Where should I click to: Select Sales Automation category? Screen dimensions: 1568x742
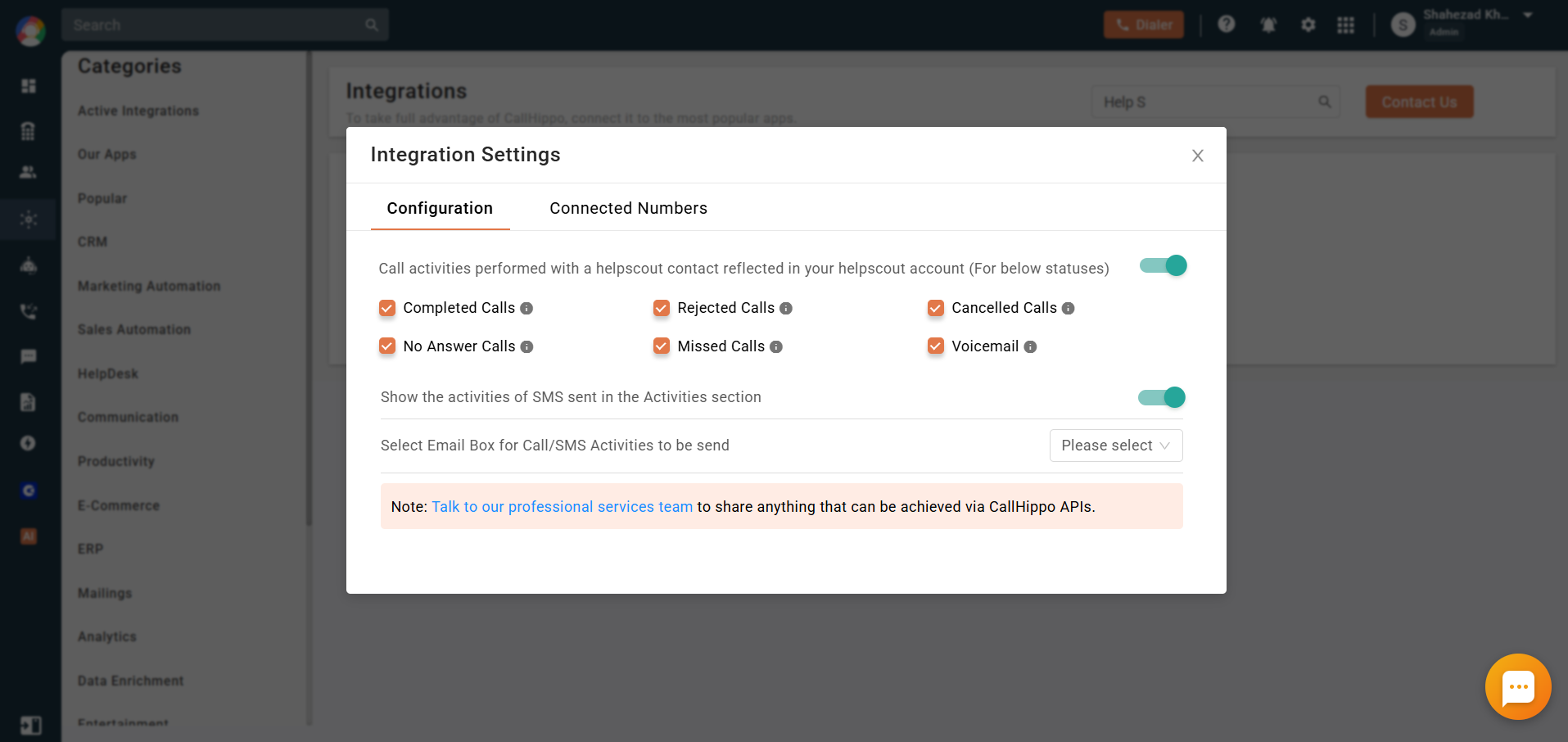(x=134, y=329)
